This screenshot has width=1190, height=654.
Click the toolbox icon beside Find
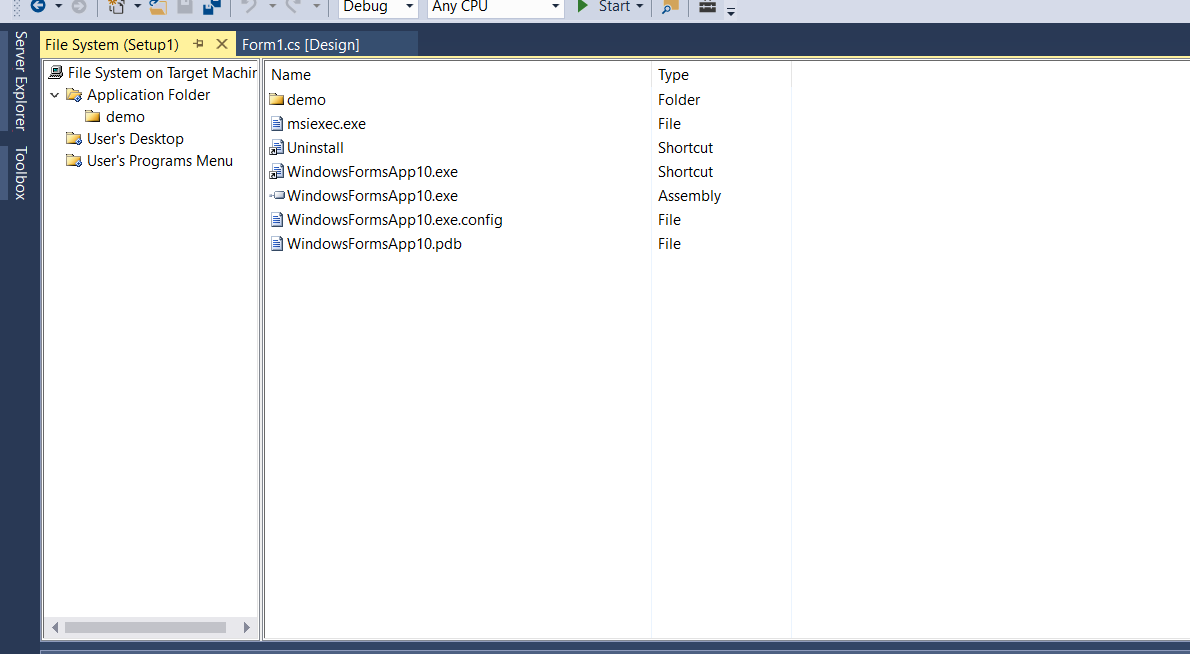[707, 6]
